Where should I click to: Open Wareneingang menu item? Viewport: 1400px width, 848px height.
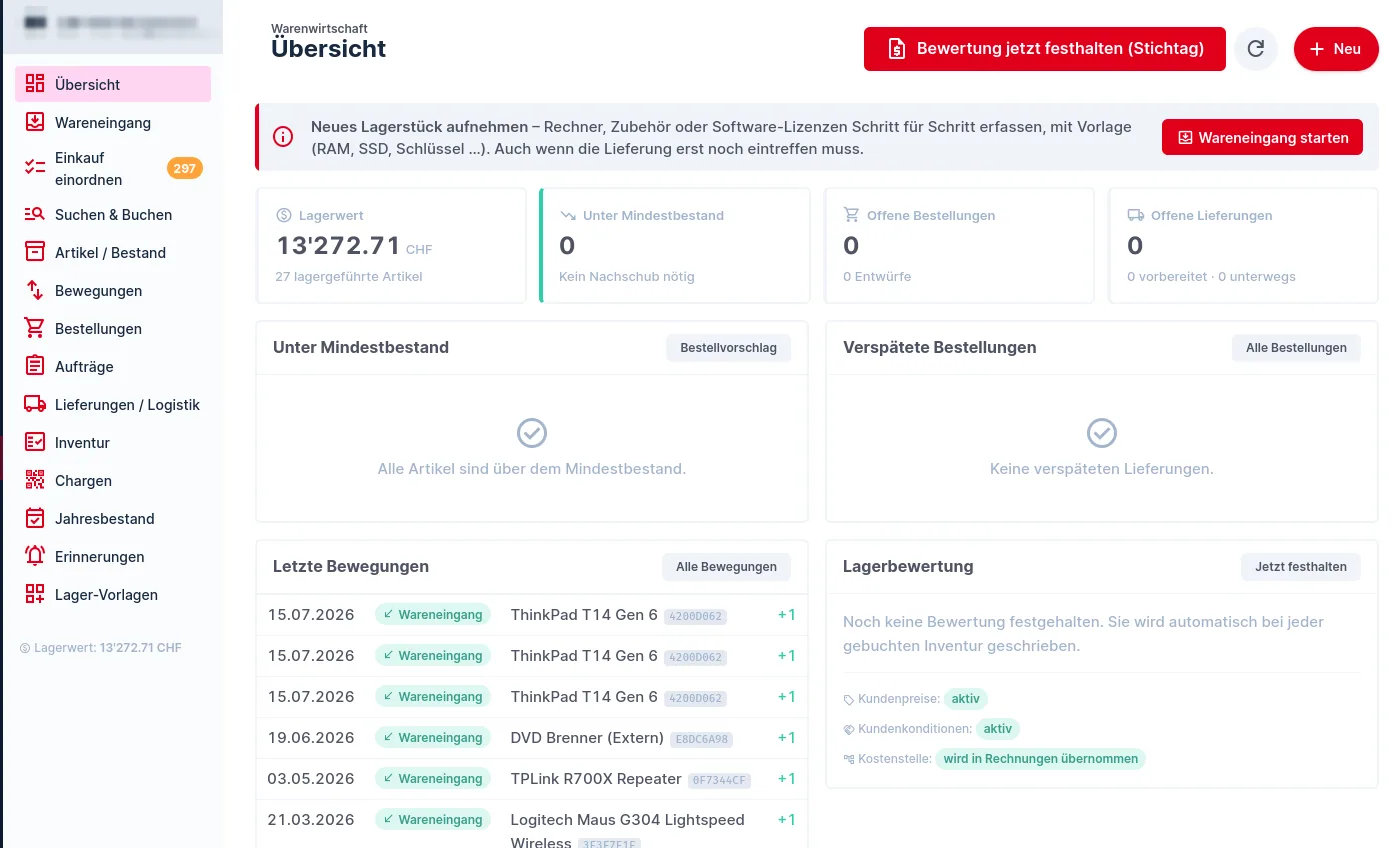point(113,122)
